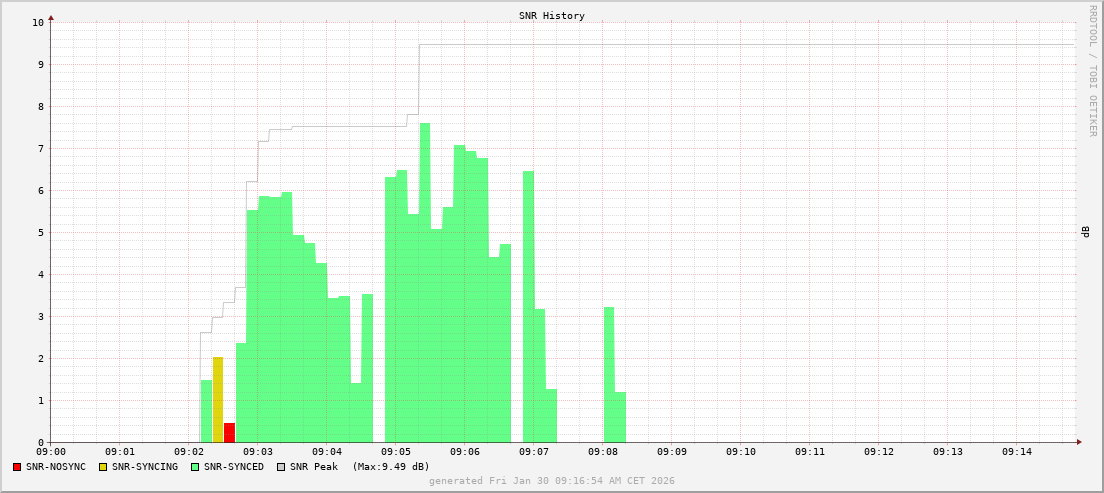Click the yellow syncing bar in the chart
Screen dimensions: 1104x493
click(218, 399)
